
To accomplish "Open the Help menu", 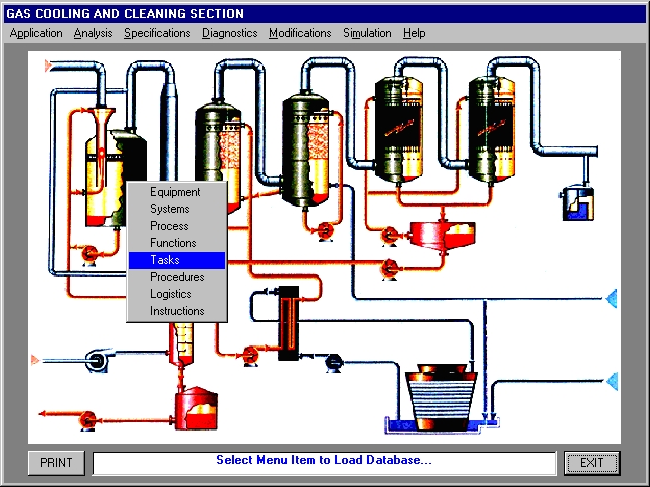I will tap(414, 33).
